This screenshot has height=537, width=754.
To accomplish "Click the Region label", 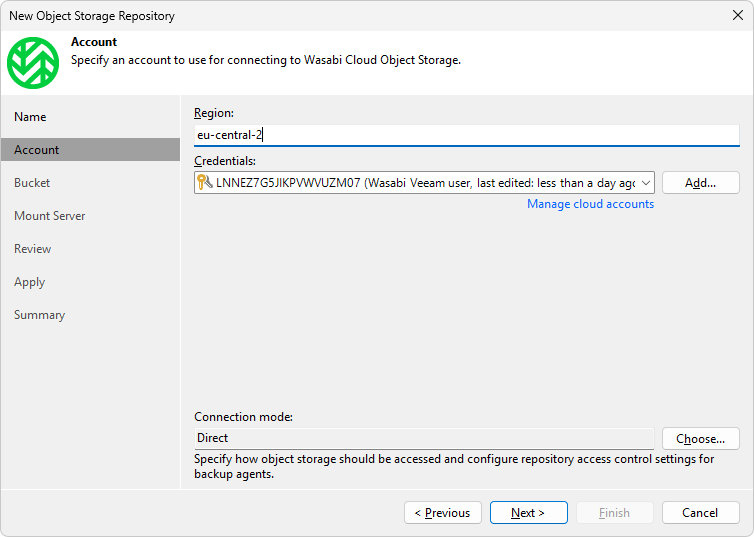I will [214, 113].
